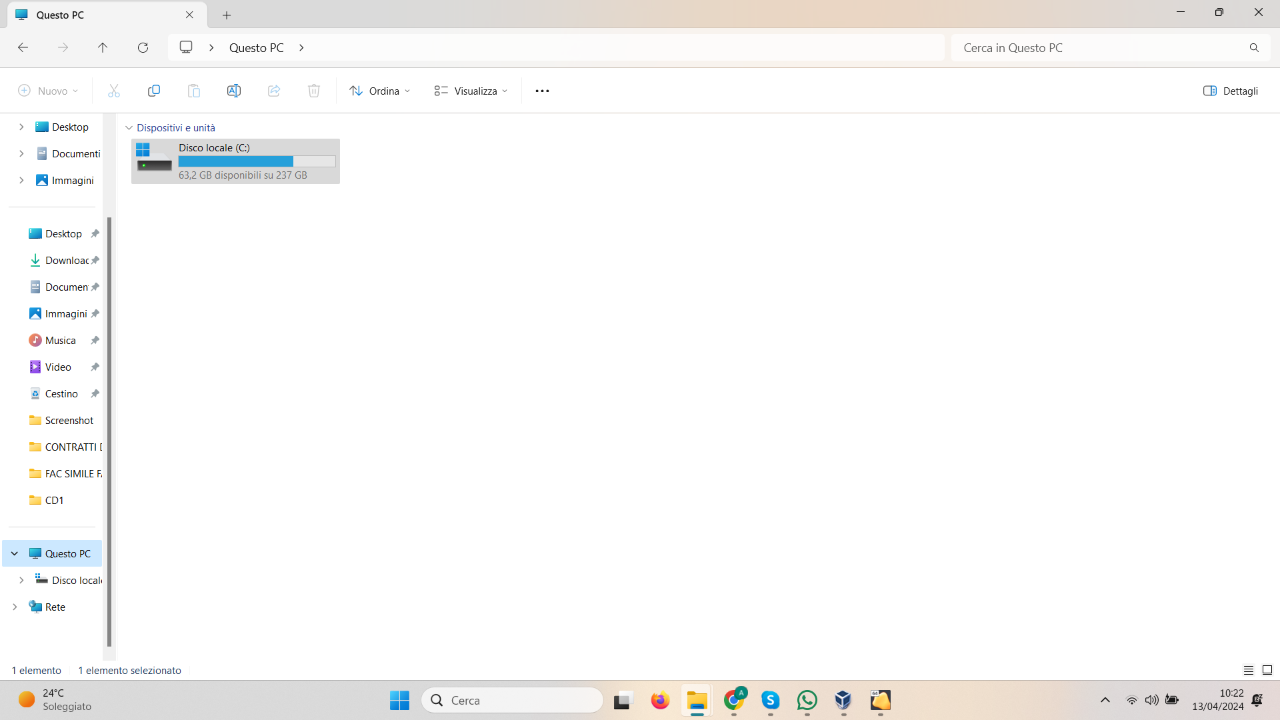1280x720 pixels.
Task: Click Questo PC in the address breadcrumb
Action: click(256, 47)
